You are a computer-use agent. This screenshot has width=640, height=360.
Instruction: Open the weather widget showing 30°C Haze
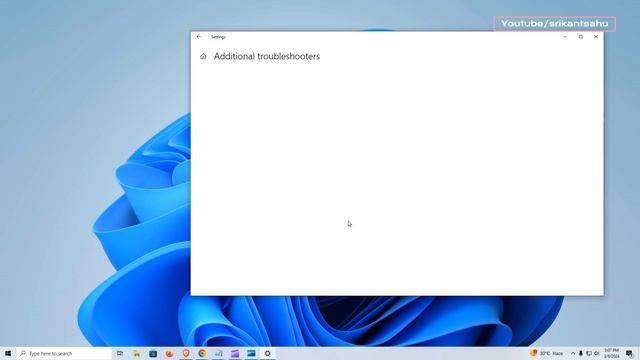pyautogui.click(x=547, y=353)
